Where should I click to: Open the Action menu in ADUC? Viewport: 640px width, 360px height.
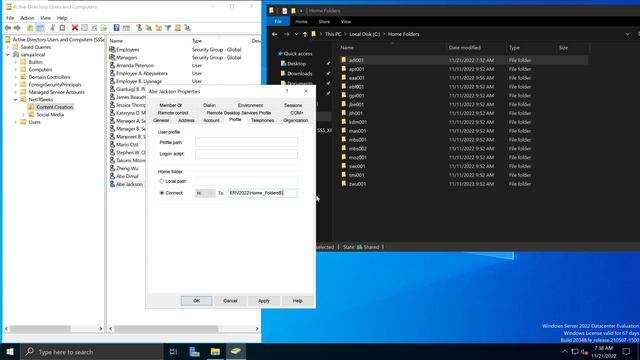27,18
